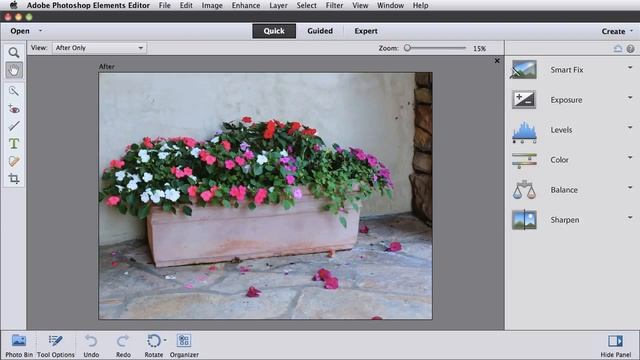Image resolution: width=640 pixels, height=360 pixels.
Task: Switch to Guided mode tab
Action: coord(320,31)
